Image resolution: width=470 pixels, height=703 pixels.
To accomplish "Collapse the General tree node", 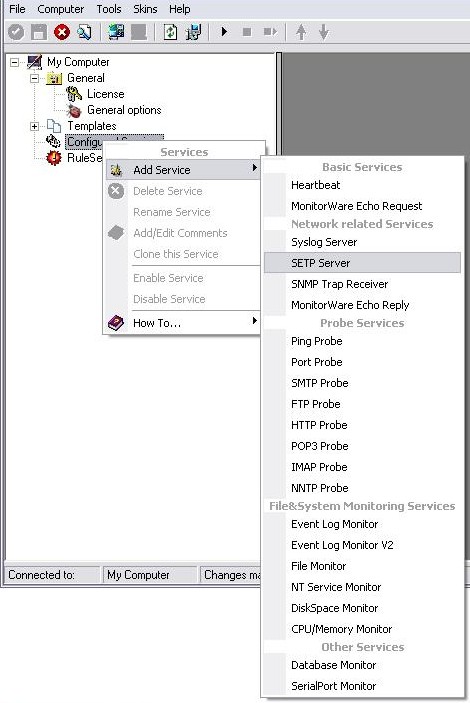I will click(35, 78).
